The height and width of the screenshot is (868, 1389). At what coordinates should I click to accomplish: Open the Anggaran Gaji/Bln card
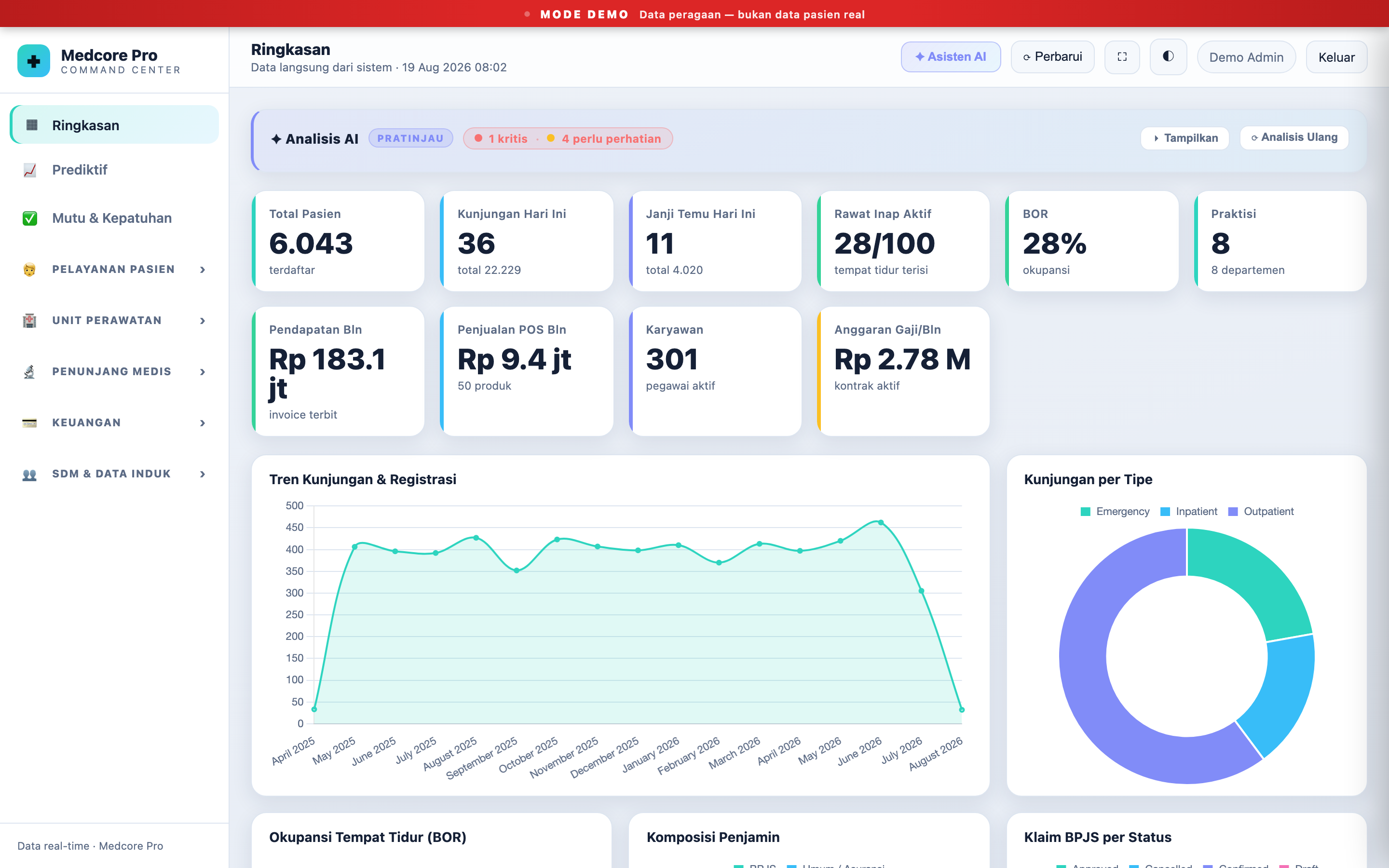click(x=903, y=371)
